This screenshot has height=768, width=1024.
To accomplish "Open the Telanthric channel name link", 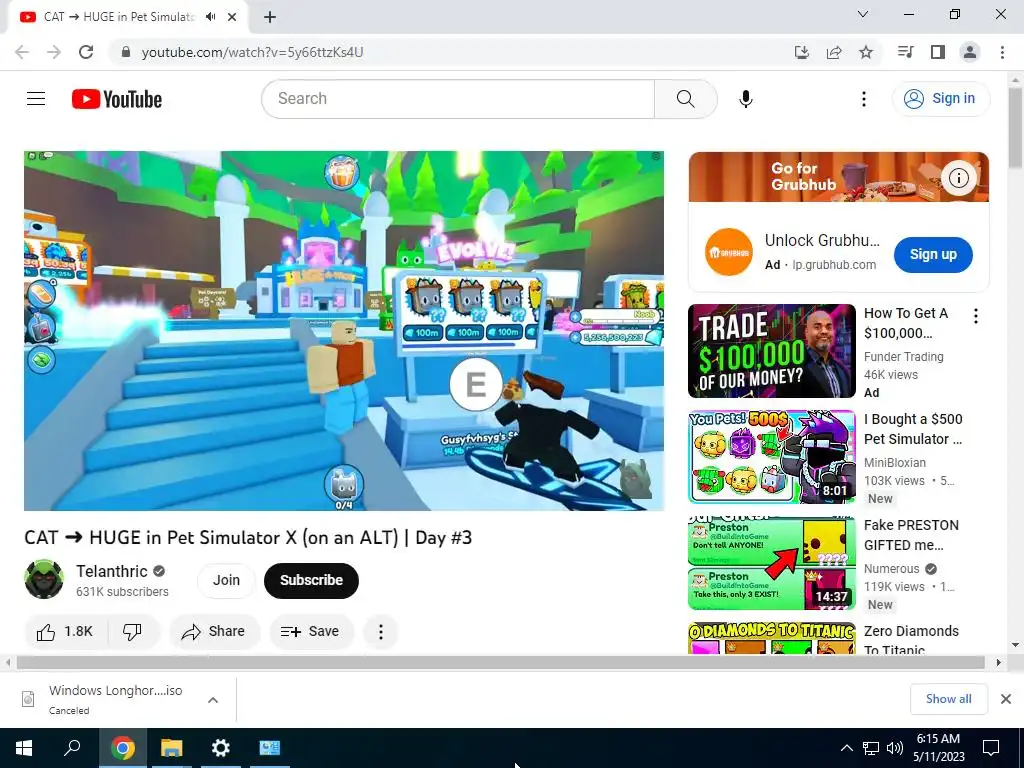I will coord(112,571).
